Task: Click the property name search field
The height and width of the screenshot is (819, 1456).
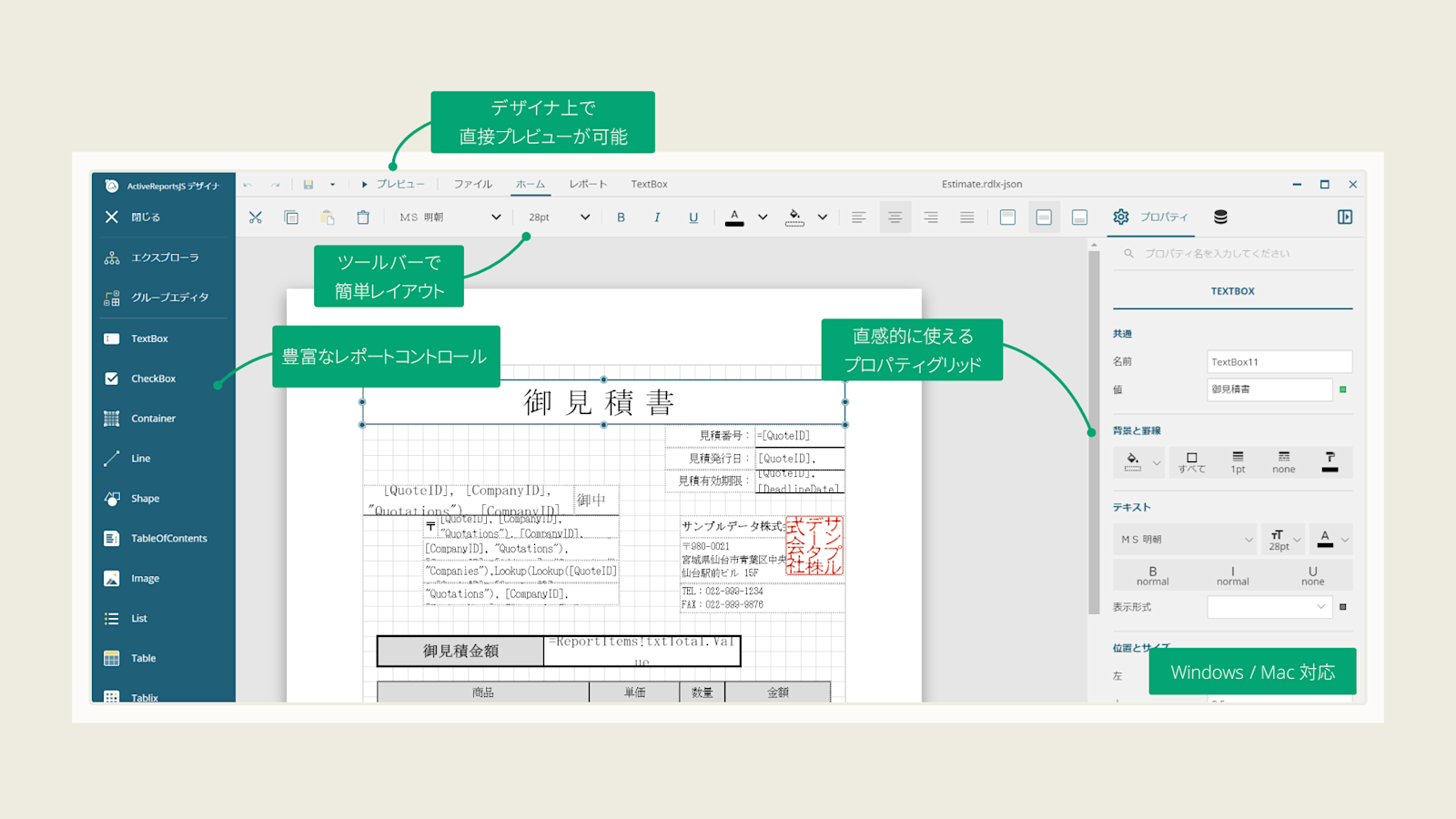Action: [1233, 254]
